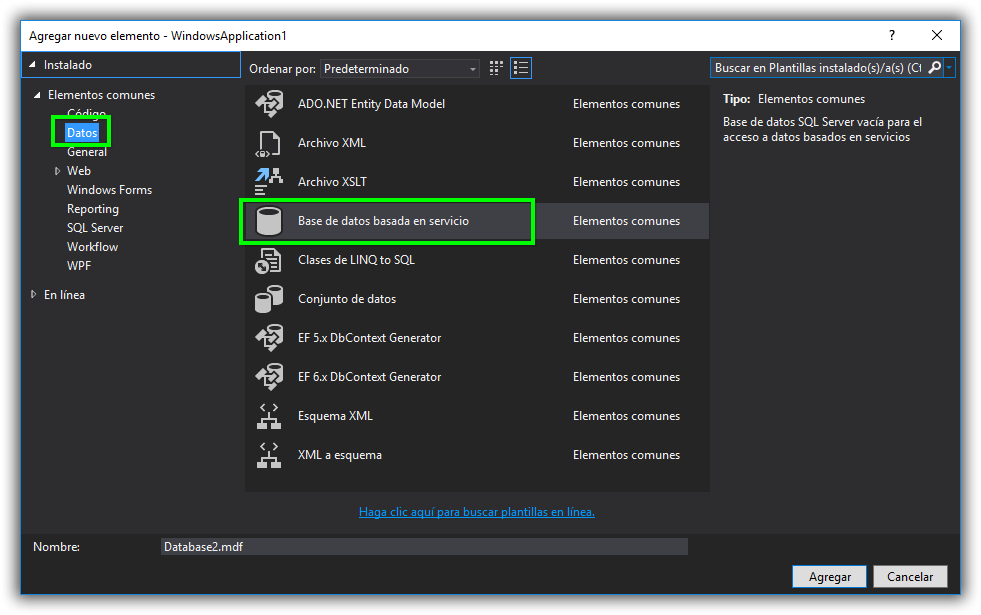
Task: Click the Nombre field containing Database2.mdf
Action: (424, 547)
